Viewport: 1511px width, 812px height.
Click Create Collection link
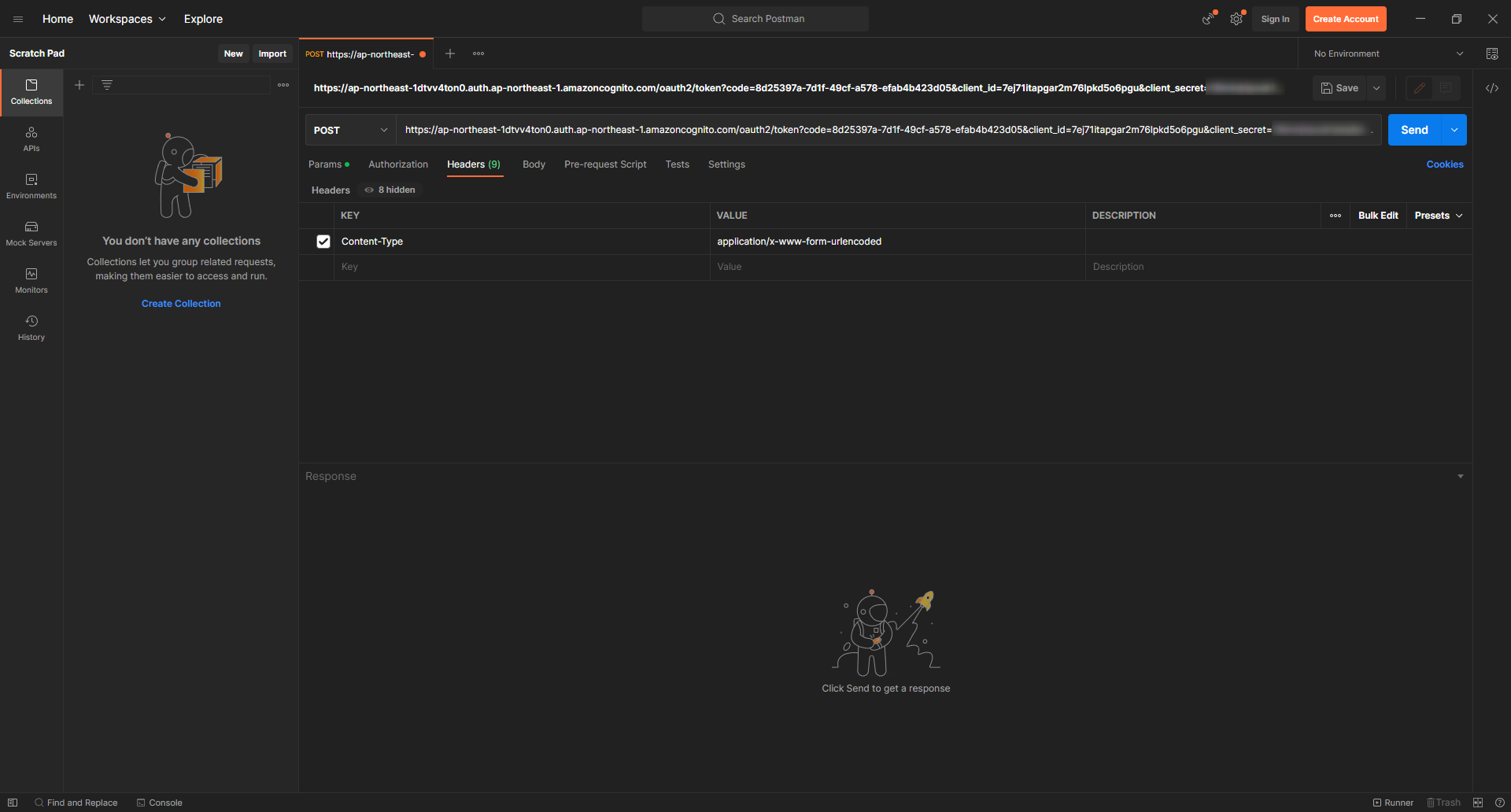[181, 304]
